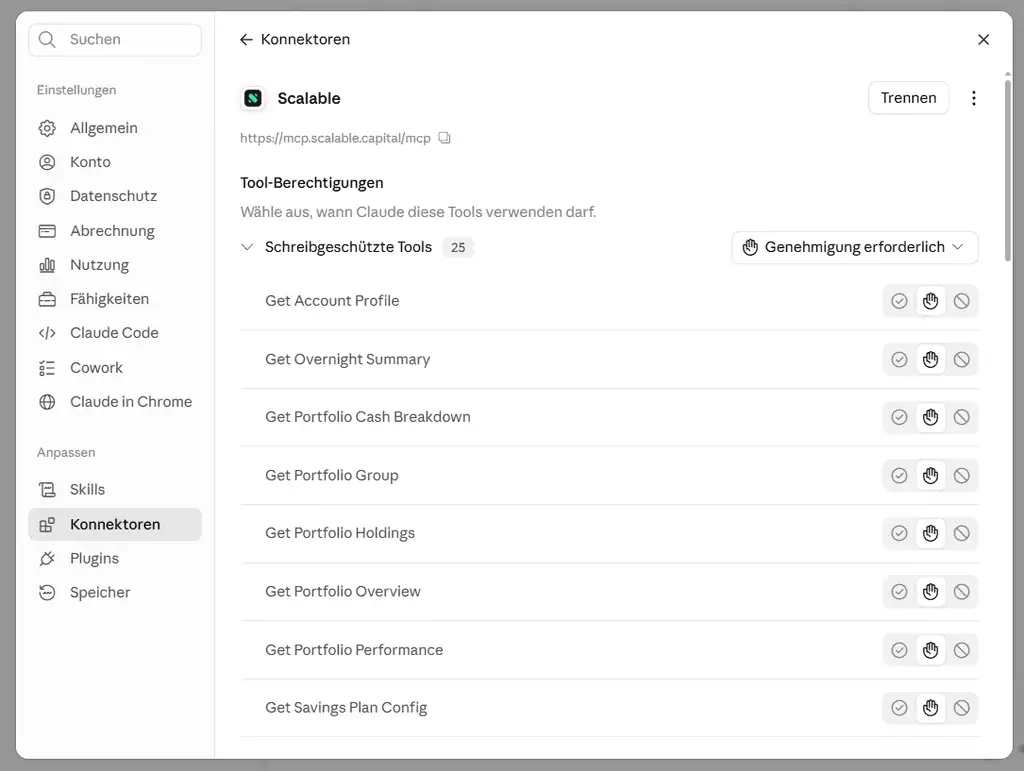Block Get Account Profile tool
The image size is (1024, 771).
pyautogui.click(x=961, y=301)
